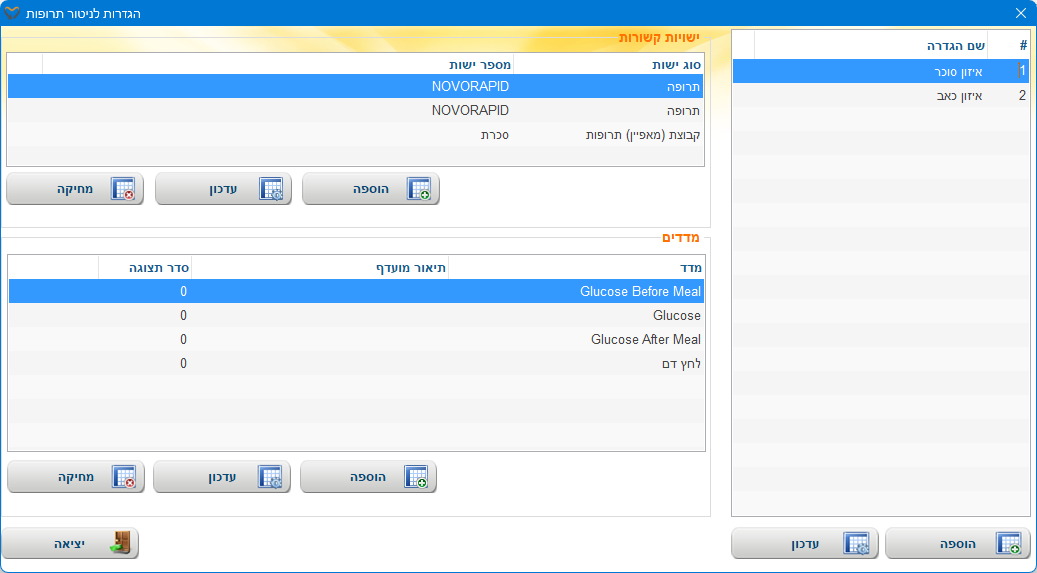1037x573 pixels.
Task: Click the הוספה add icon under ישויות קשורות
Action: 418,189
